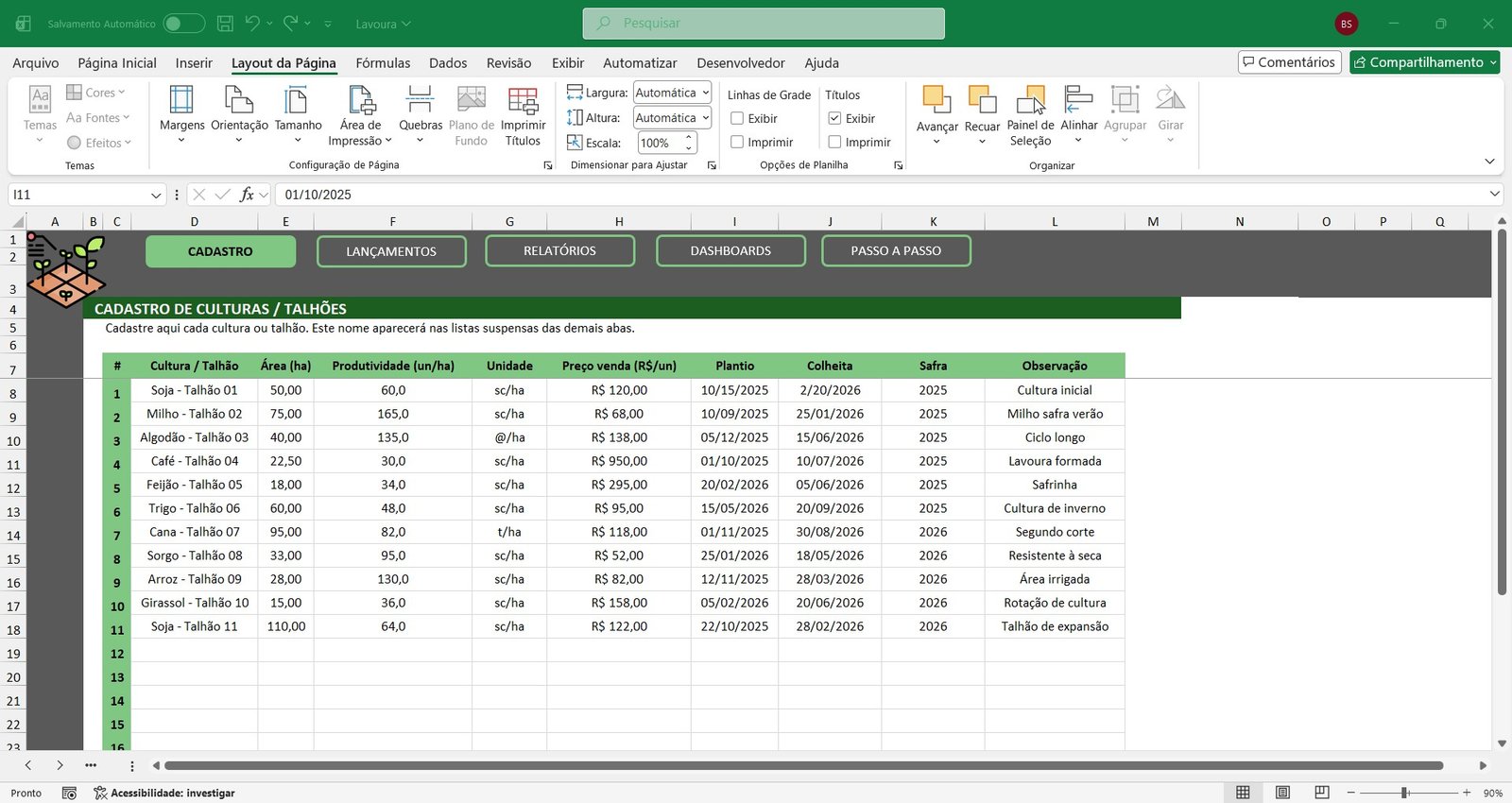Click the macro recording status bar icon
Image resolution: width=1512 pixels, height=803 pixels.
[x=69, y=793]
